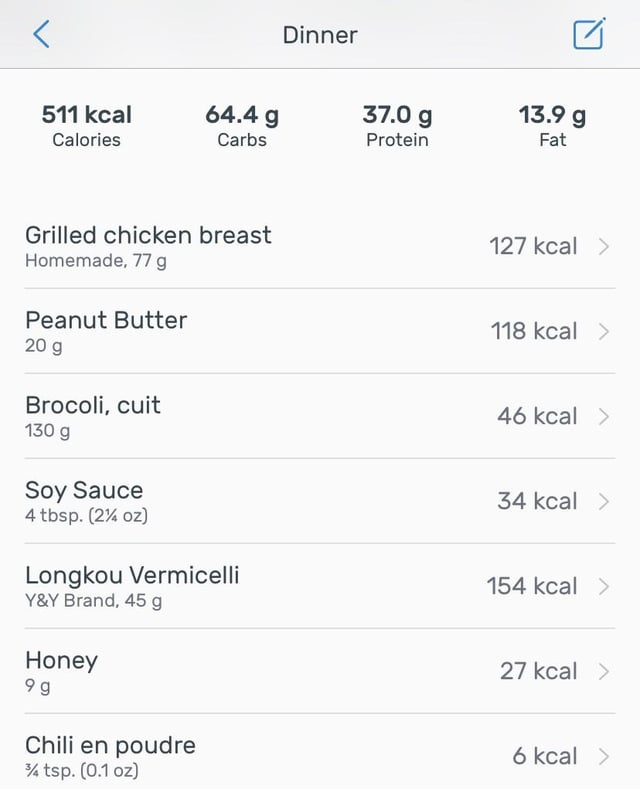Viewport: 640px width, 789px height.
Task: Select the Honey food entry
Action: 320,672
